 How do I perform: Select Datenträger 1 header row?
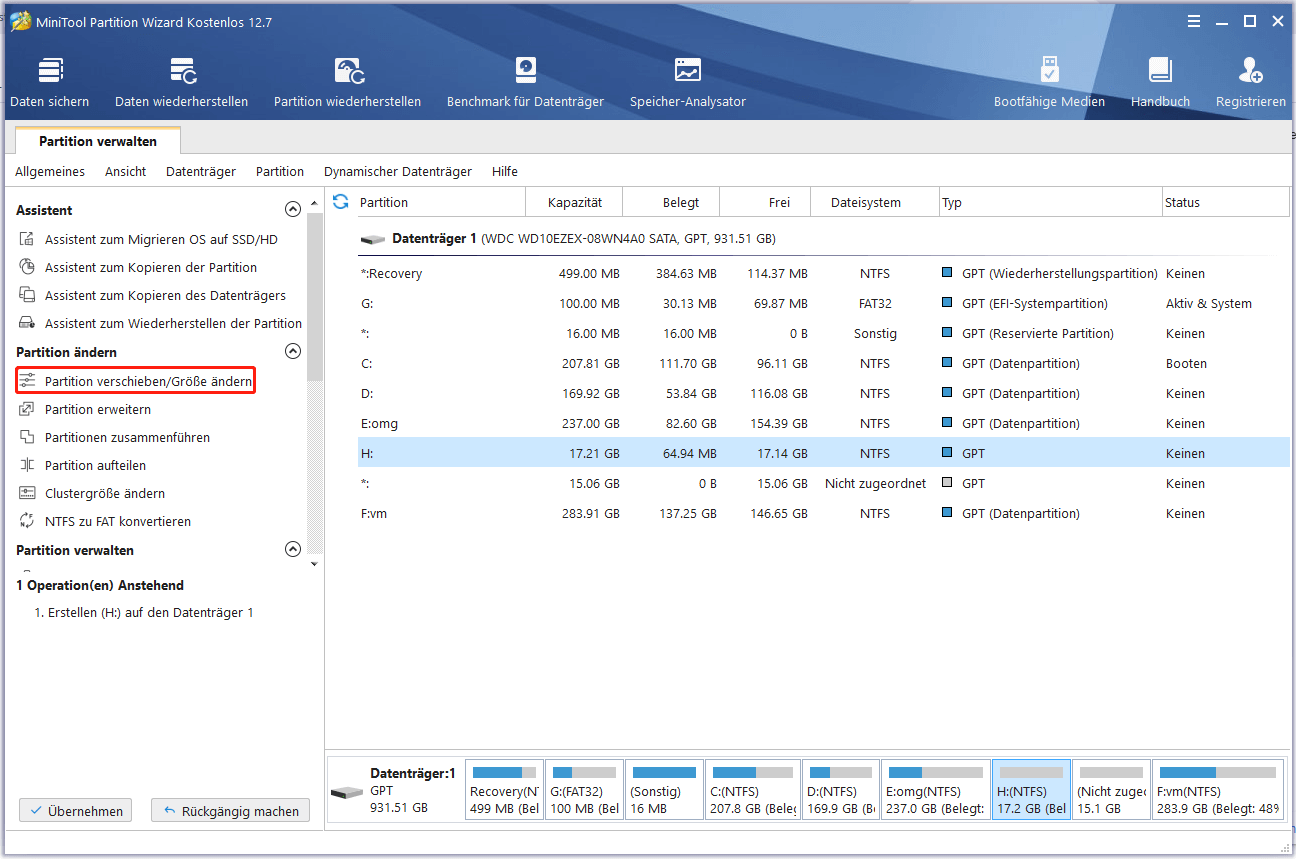824,240
